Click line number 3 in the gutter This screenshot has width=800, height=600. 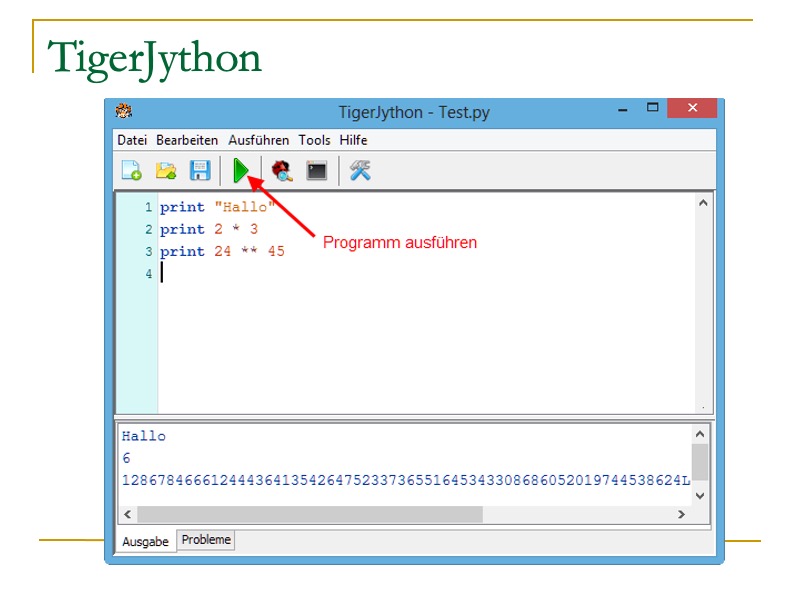(148, 252)
